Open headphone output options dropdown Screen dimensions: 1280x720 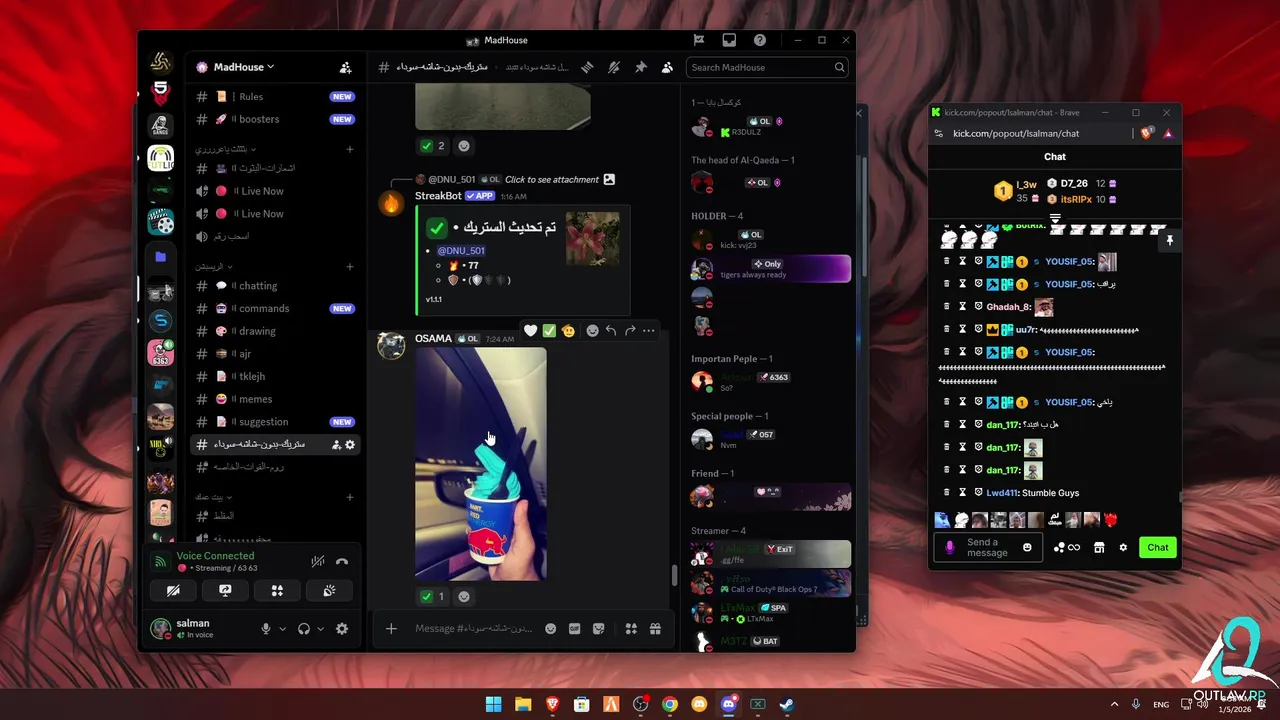click(320, 629)
